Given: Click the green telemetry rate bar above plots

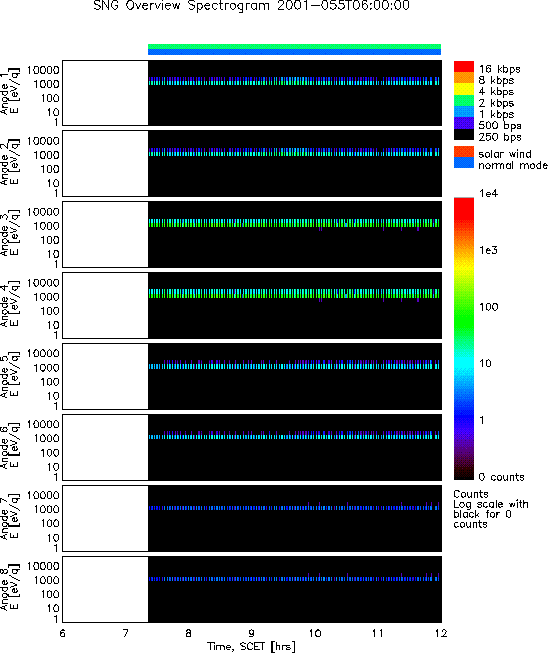Looking at the screenshot, I should coord(294,47).
